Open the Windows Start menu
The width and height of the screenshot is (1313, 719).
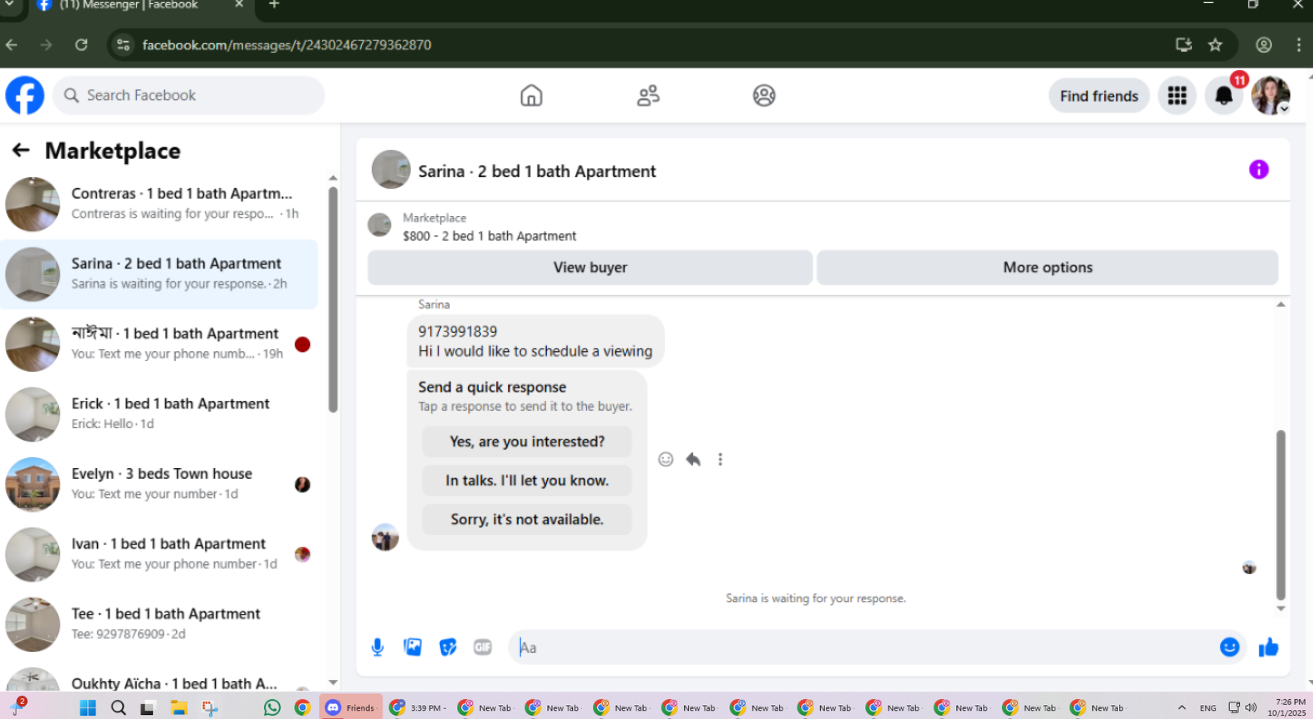tap(87, 708)
